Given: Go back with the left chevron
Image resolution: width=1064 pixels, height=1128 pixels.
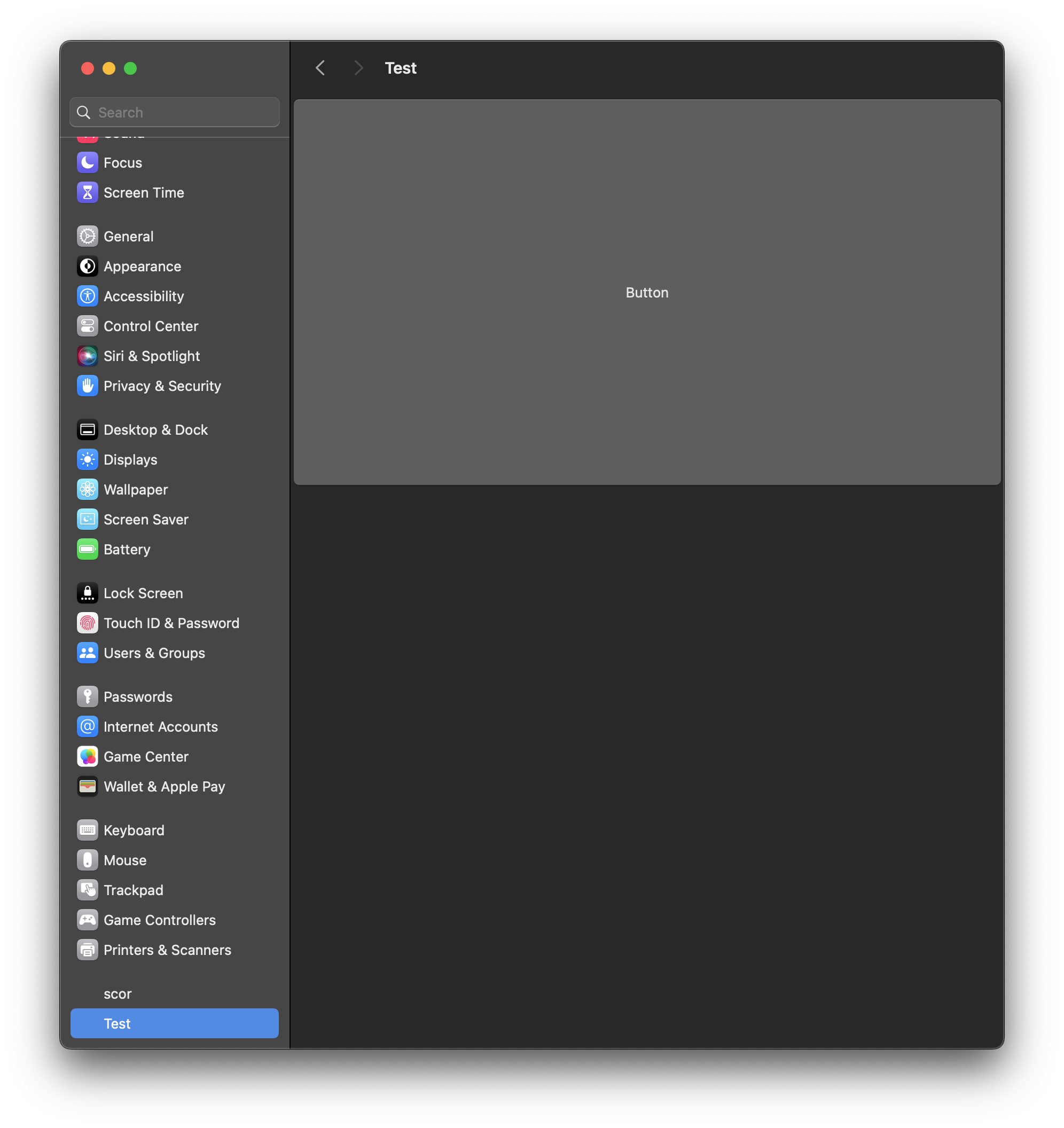Looking at the screenshot, I should (x=320, y=68).
